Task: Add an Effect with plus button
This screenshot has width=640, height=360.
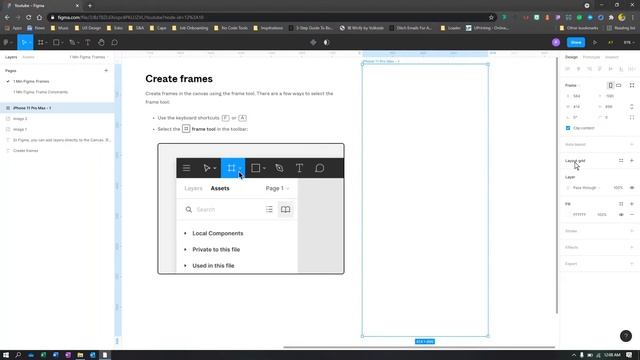Action: 632,247
